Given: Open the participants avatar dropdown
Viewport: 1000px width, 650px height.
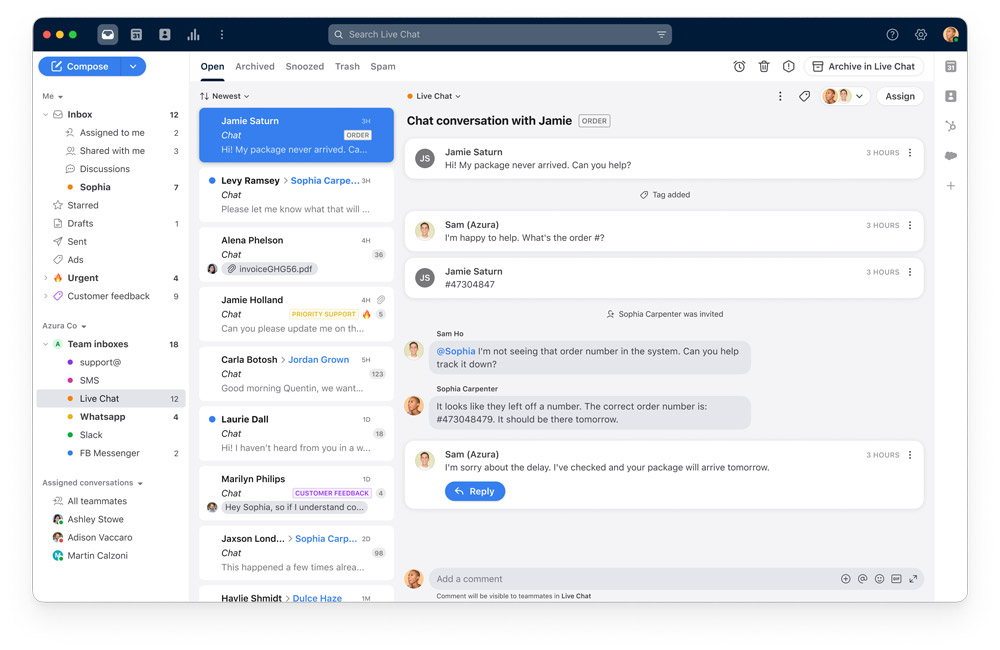Looking at the screenshot, I should (846, 96).
